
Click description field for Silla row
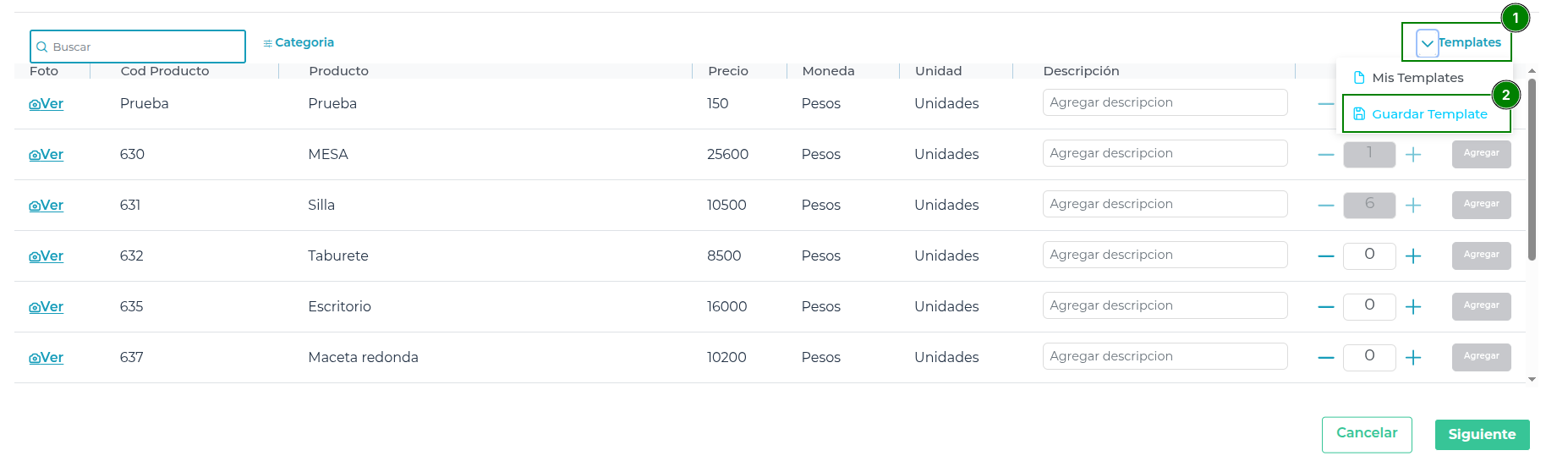click(1165, 204)
